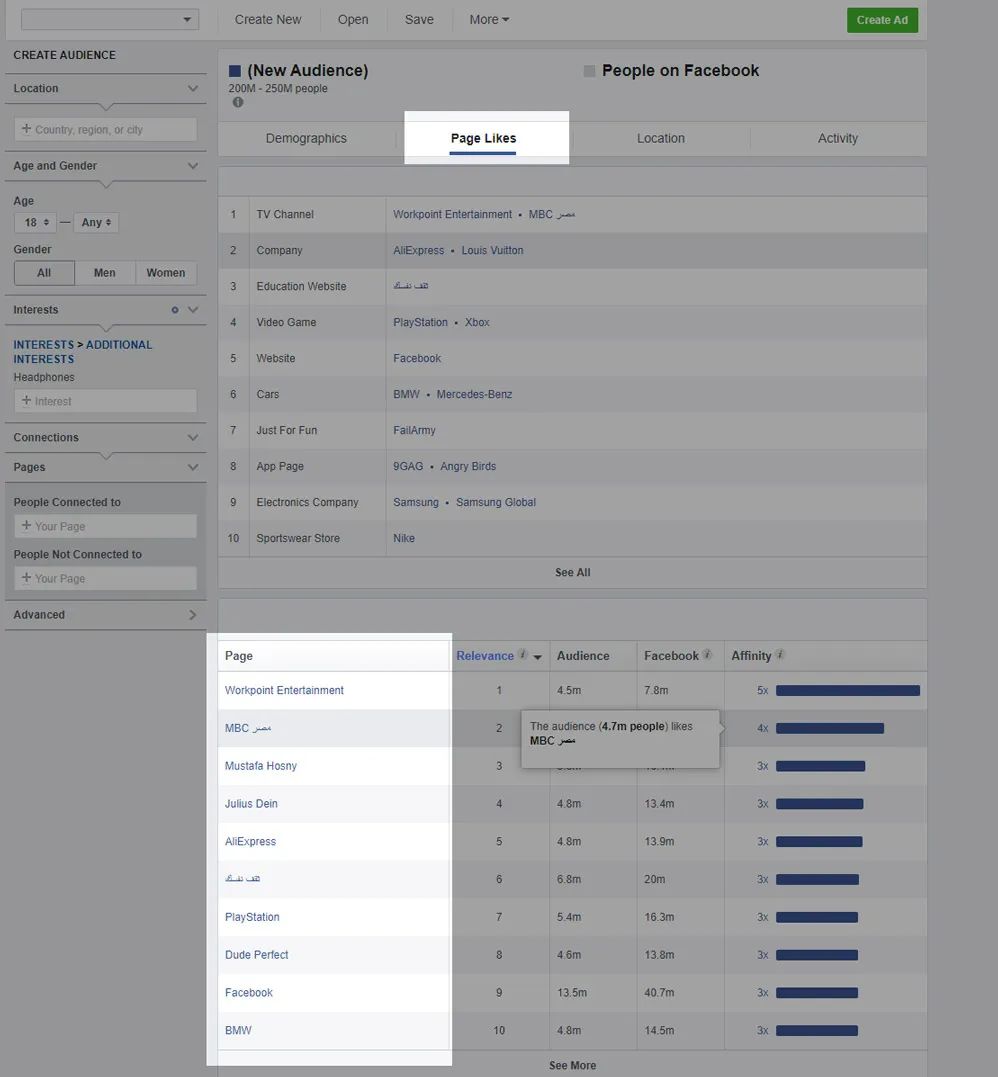Click the Relevance column info icon
The image size is (998, 1077).
[x=523, y=655]
